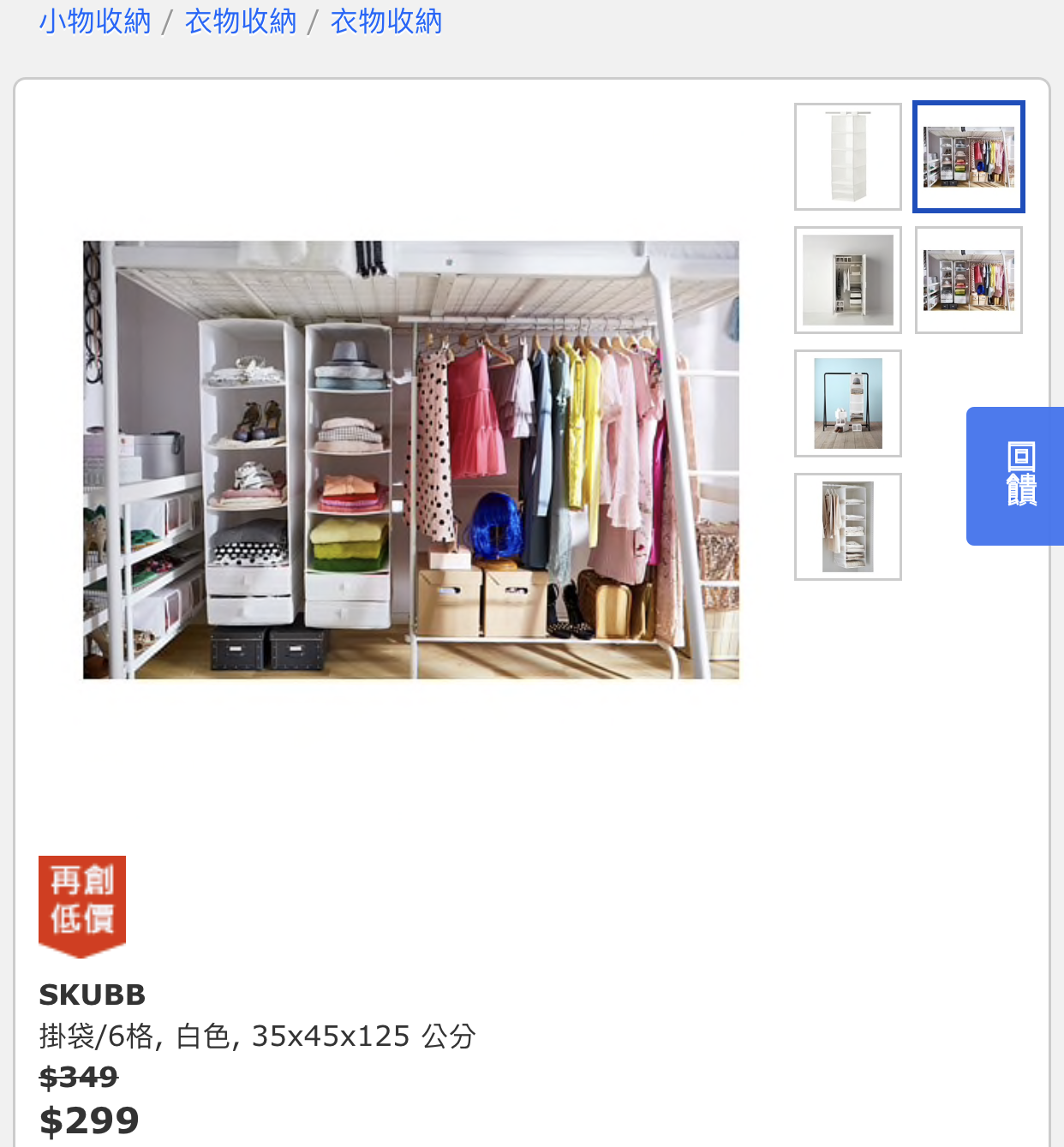This screenshot has height=1147, width=1064.
Task: Select the black clothes rack thumbnail
Action: [x=848, y=403]
